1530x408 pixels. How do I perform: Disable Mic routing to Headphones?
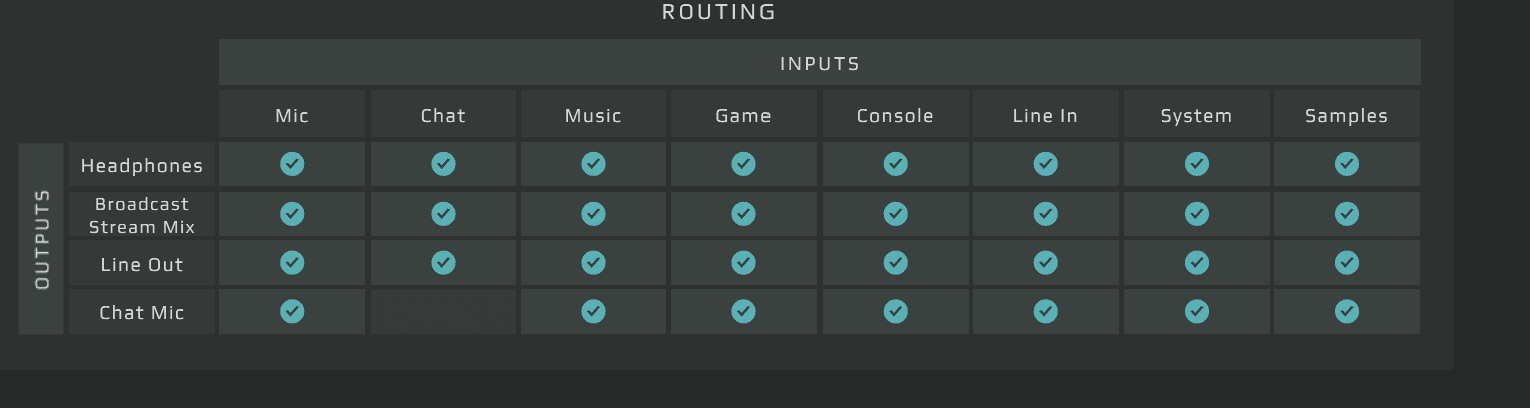click(x=292, y=164)
